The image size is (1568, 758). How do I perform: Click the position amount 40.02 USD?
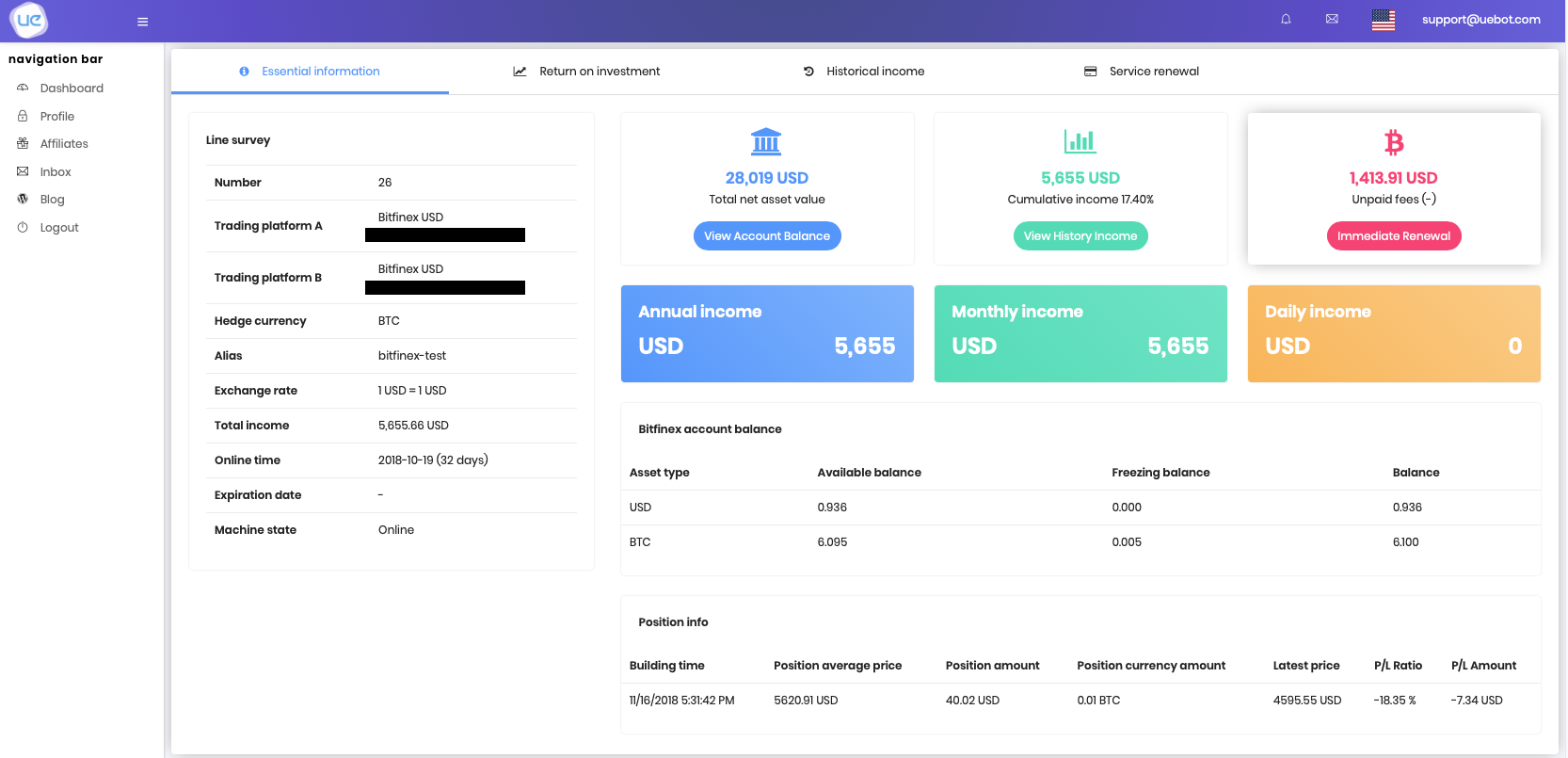[x=972, y=701]
